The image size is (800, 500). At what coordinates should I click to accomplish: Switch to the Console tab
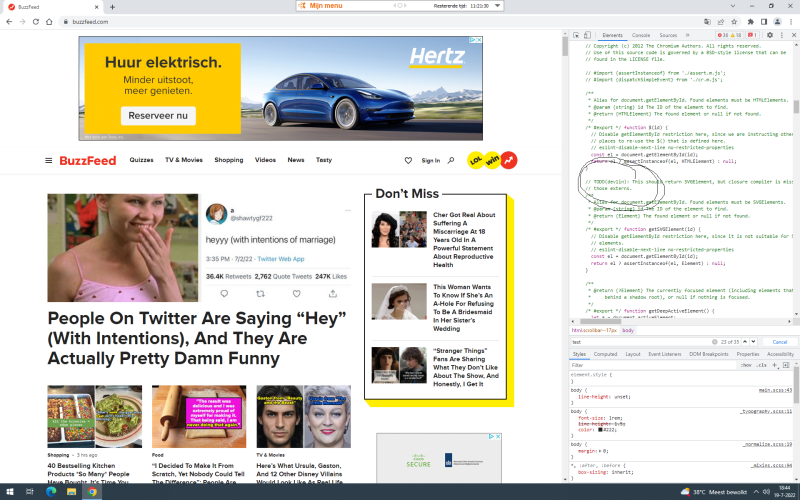[x=640, y=35]
